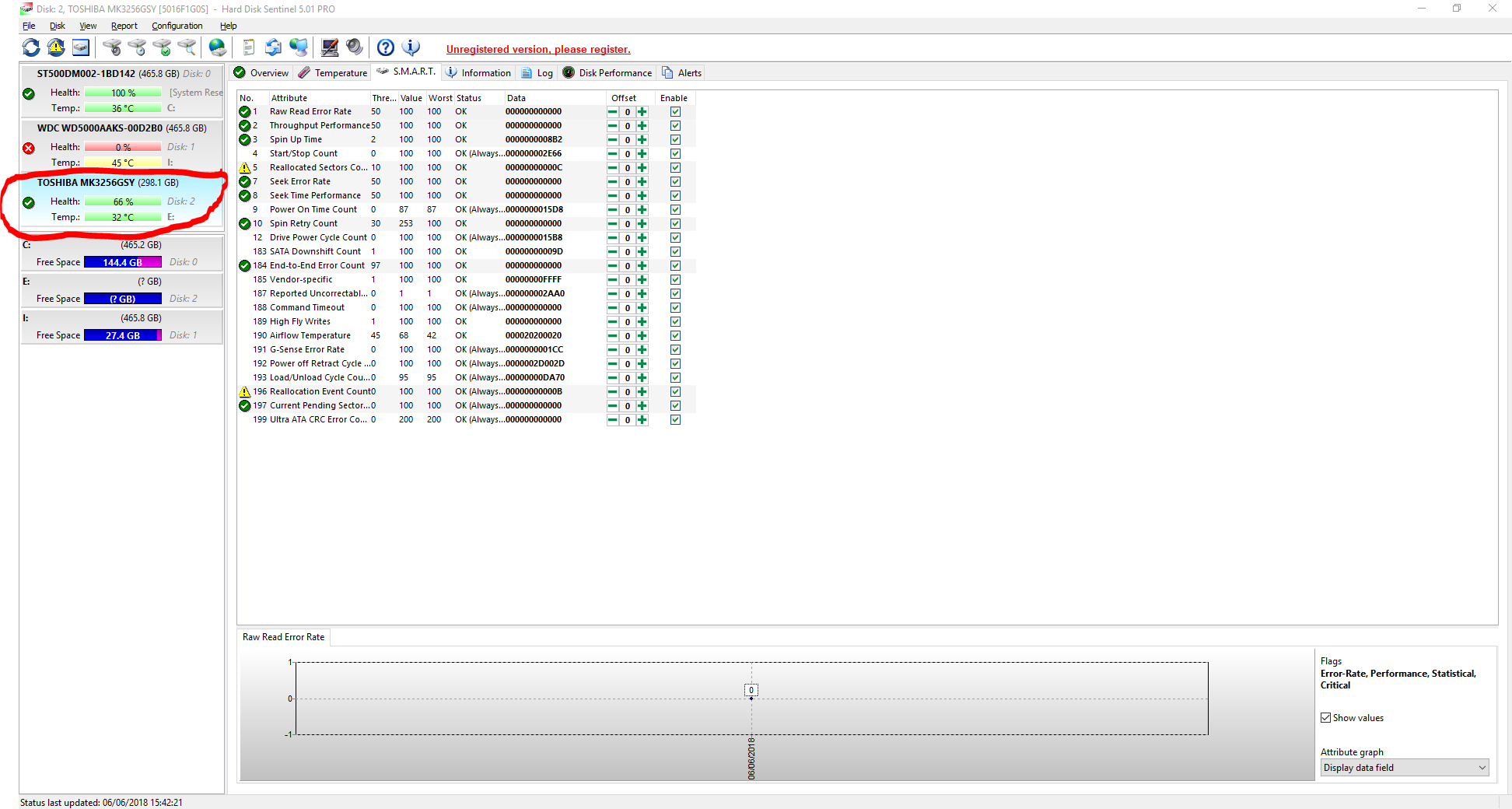
Task: Select the SATA Downshift Count attribute
Action: coord(467,252)
